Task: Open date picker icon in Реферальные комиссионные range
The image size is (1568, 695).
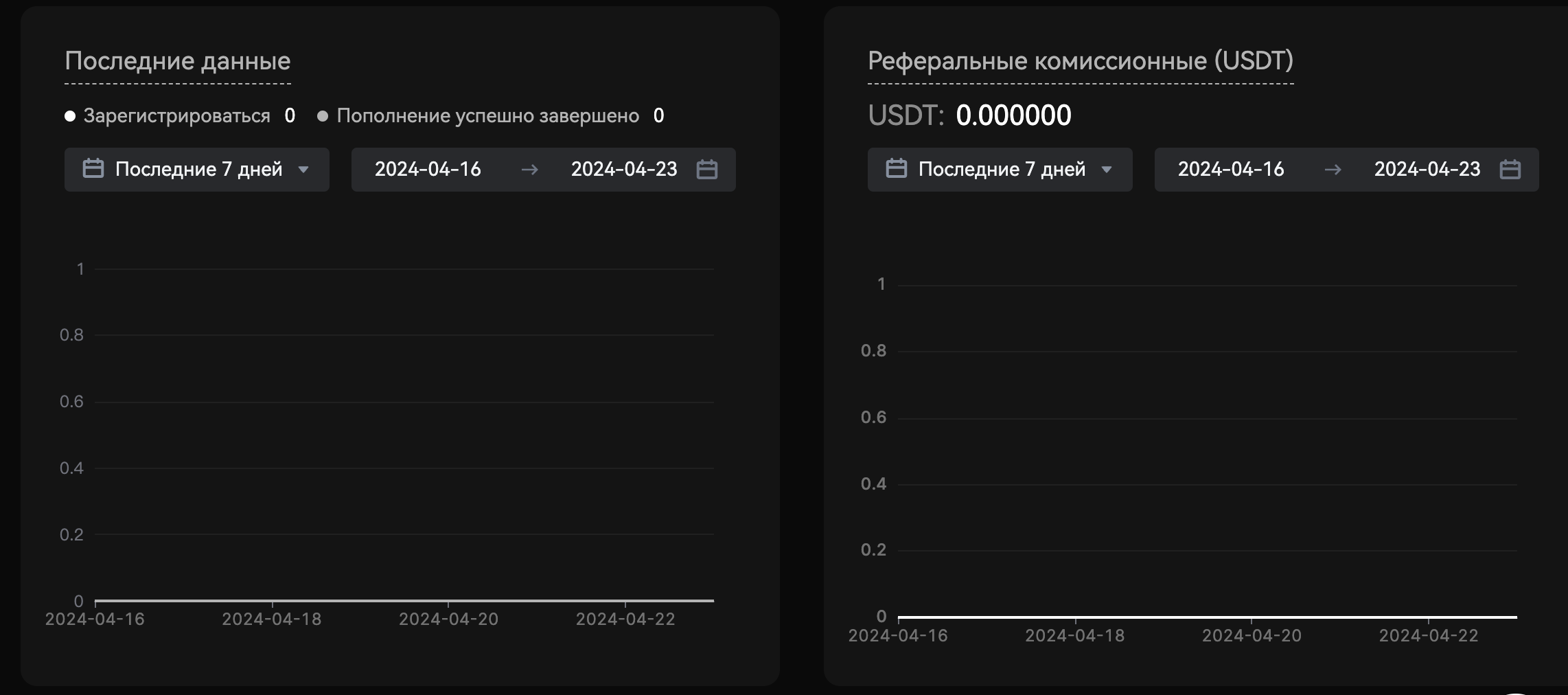Action: pos(1510,170)
